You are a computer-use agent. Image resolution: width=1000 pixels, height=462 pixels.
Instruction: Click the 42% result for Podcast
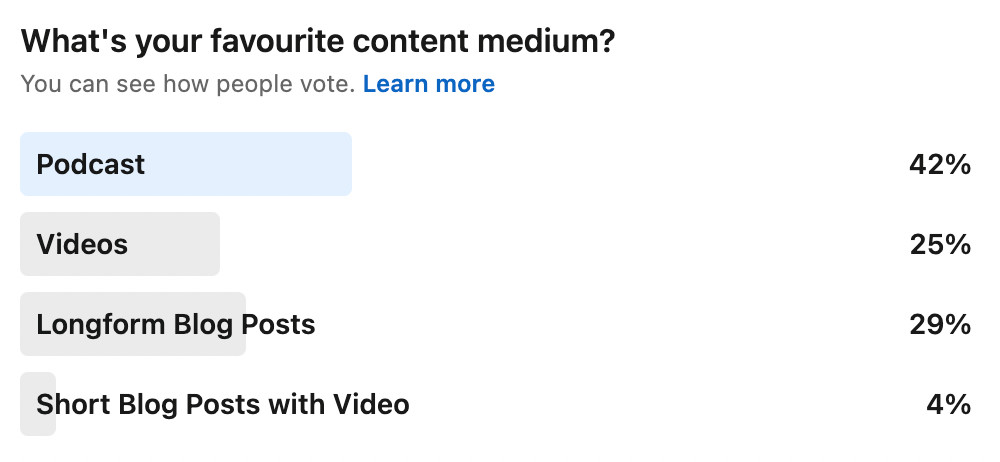click(x=940, y=164)
